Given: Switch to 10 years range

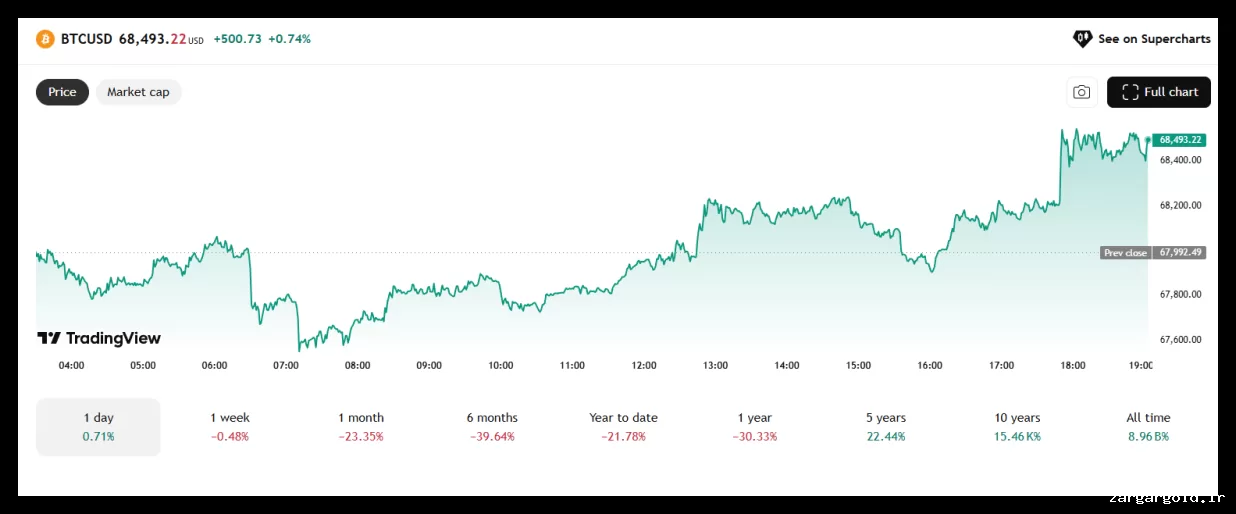Looking at the screenshot, I should pos(1017,427).
